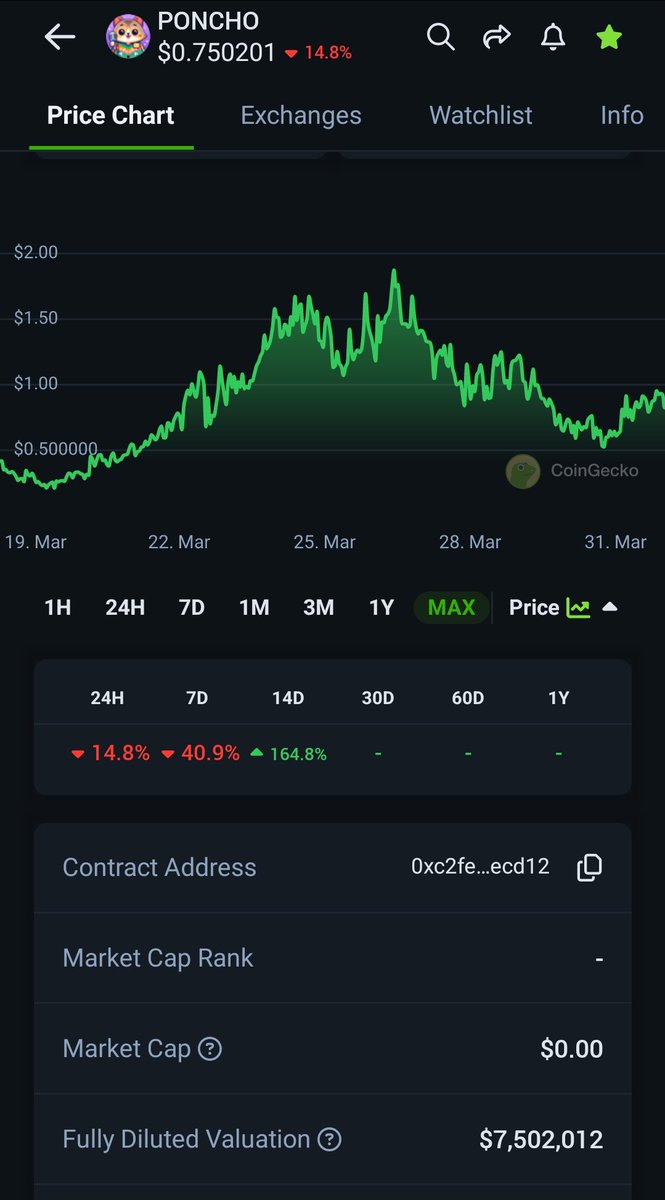665x1200 pixels.
Task: Select the 1Y chart range
Action: [381, 607]
